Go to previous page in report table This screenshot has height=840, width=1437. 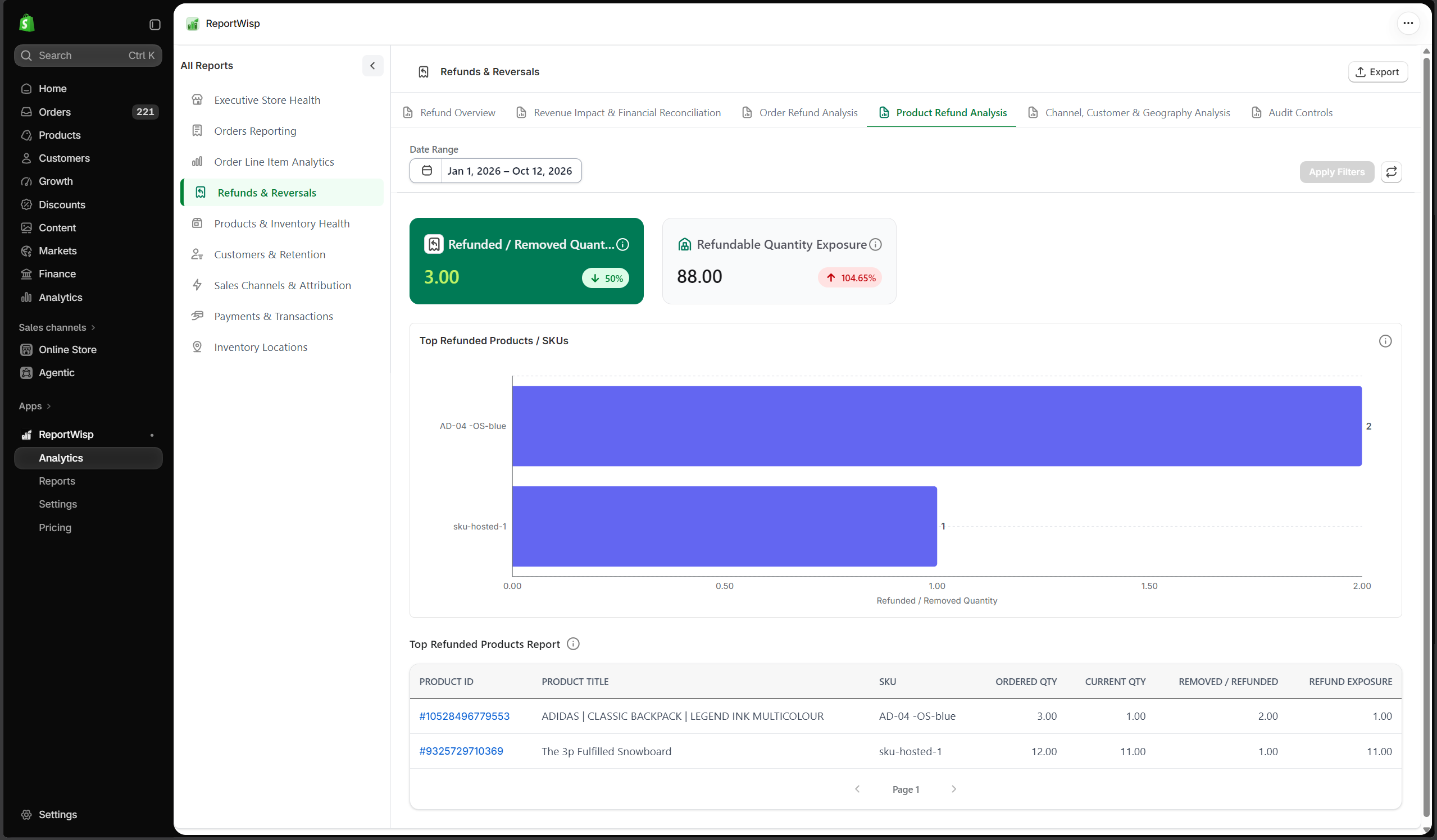coord(857,789)
